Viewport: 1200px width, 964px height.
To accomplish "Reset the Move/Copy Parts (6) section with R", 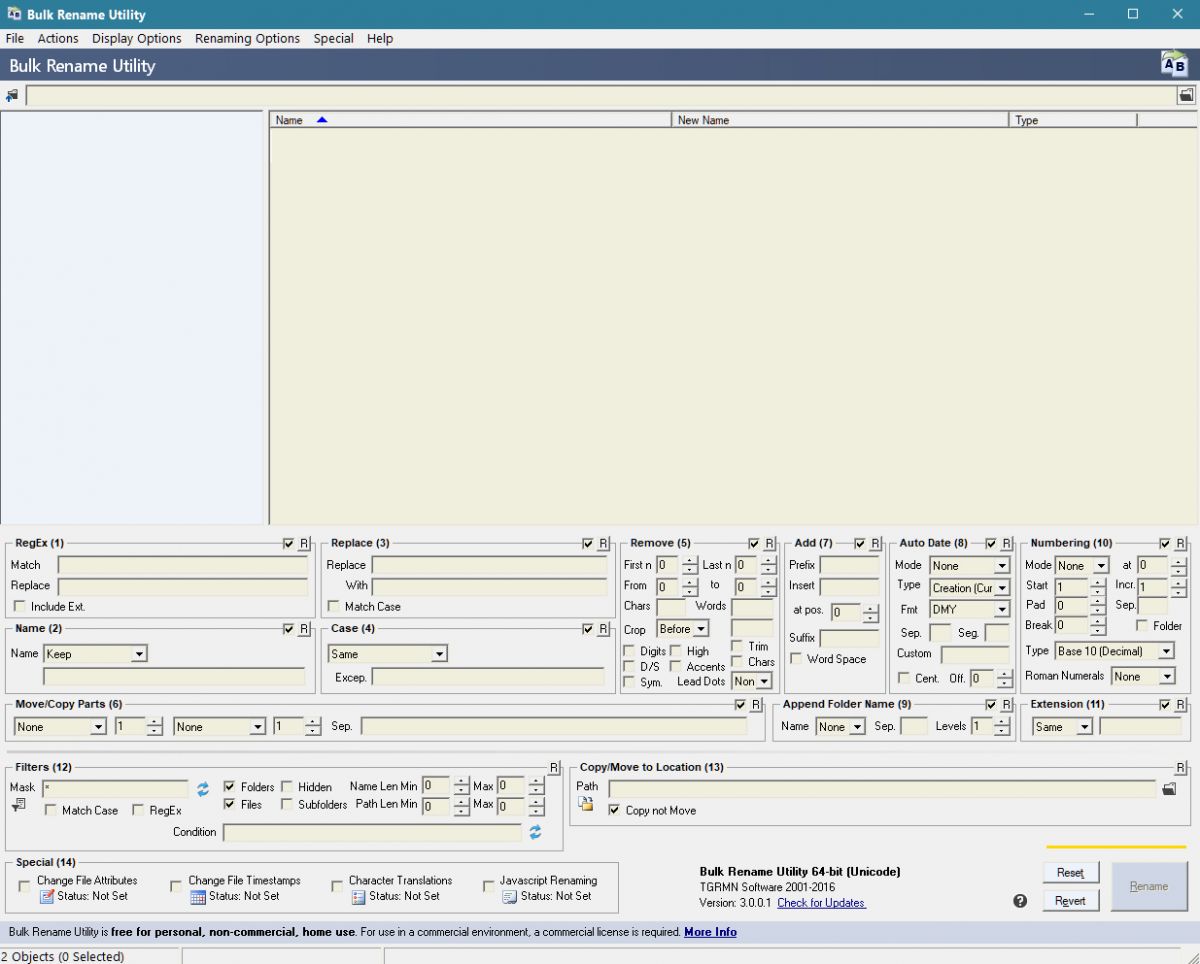I will pyautogui.click(x=756, y=705).
